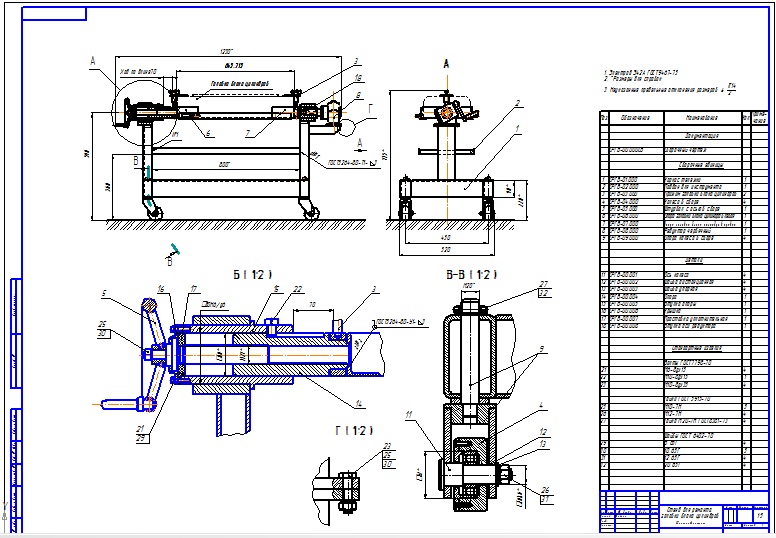The width and height of the screenshot is (776, 538).
Task: Click callout number 12 in section В-В
Action: coord(543,432)
